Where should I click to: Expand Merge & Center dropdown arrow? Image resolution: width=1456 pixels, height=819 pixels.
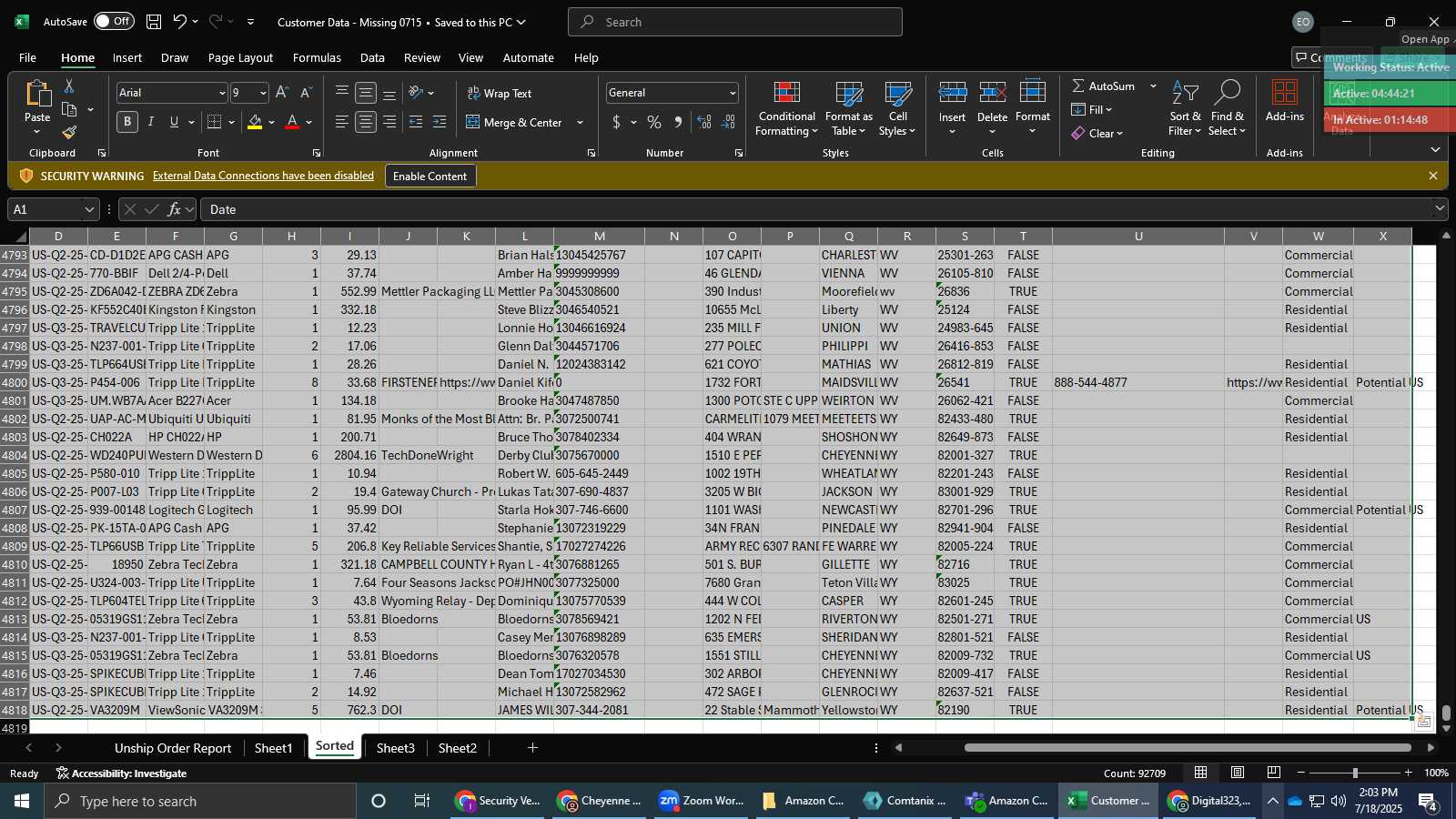581,122
